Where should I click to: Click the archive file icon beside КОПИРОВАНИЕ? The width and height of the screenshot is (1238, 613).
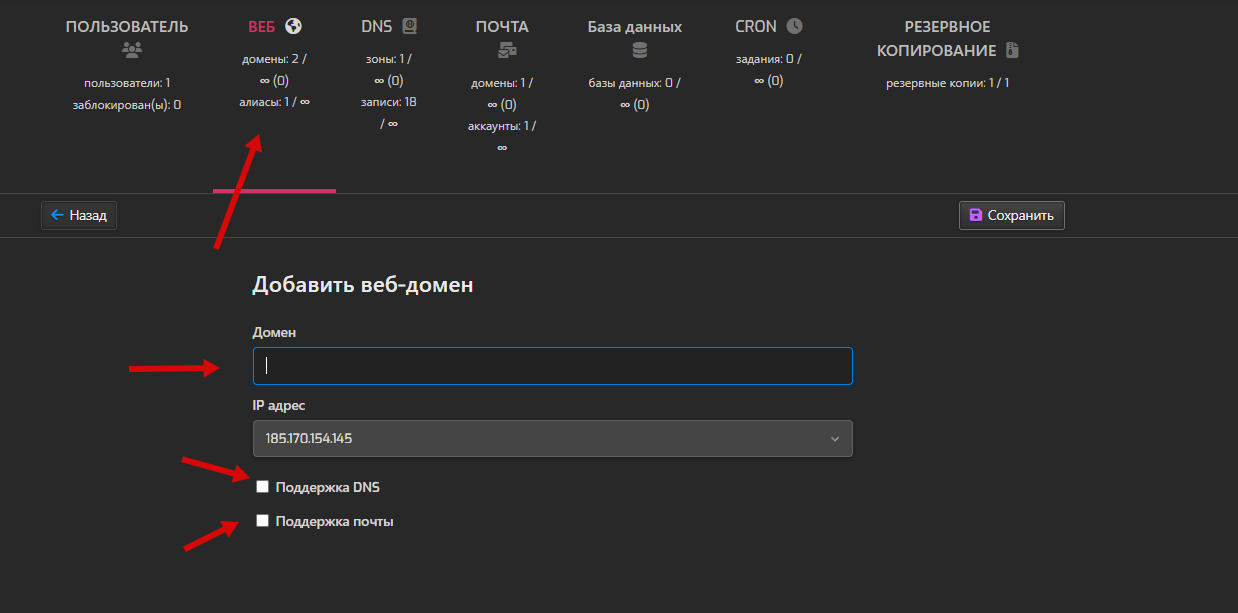(1012, 50)
